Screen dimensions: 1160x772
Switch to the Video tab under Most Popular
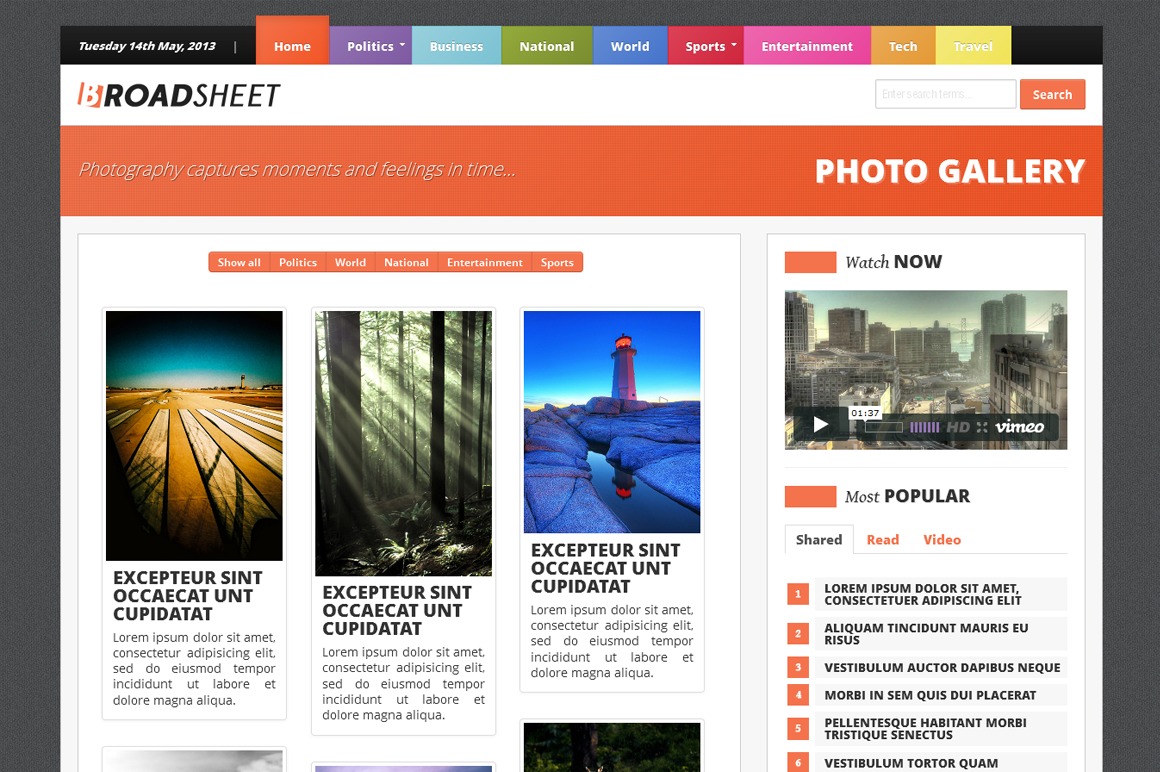[941, 539]
